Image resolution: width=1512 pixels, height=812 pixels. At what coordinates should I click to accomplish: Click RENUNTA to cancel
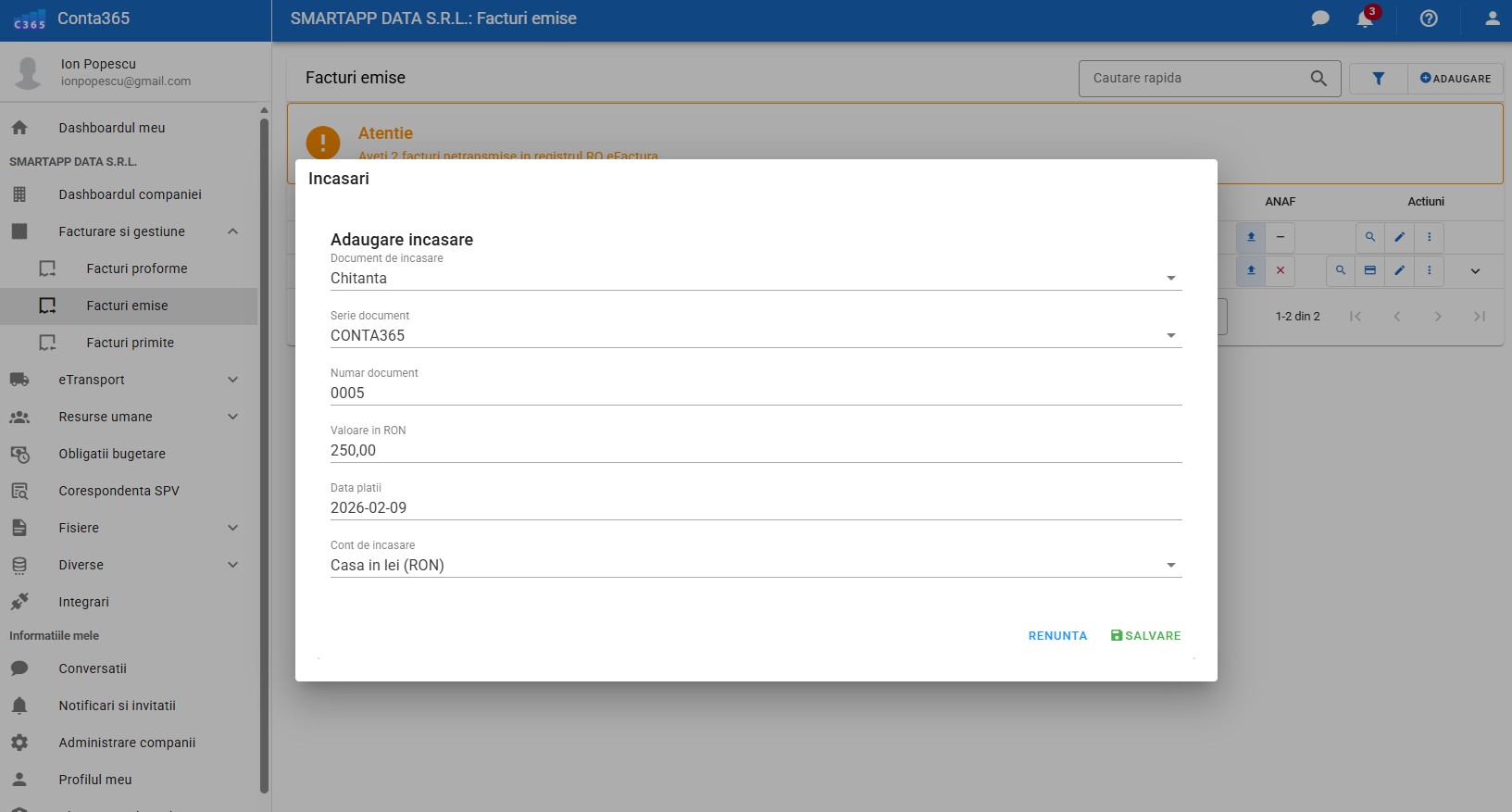[1057, 636]
